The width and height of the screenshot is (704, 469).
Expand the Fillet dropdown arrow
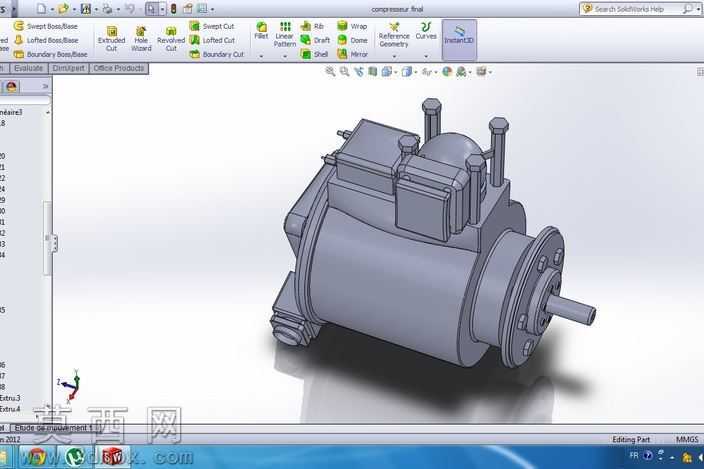coord(261,57)
